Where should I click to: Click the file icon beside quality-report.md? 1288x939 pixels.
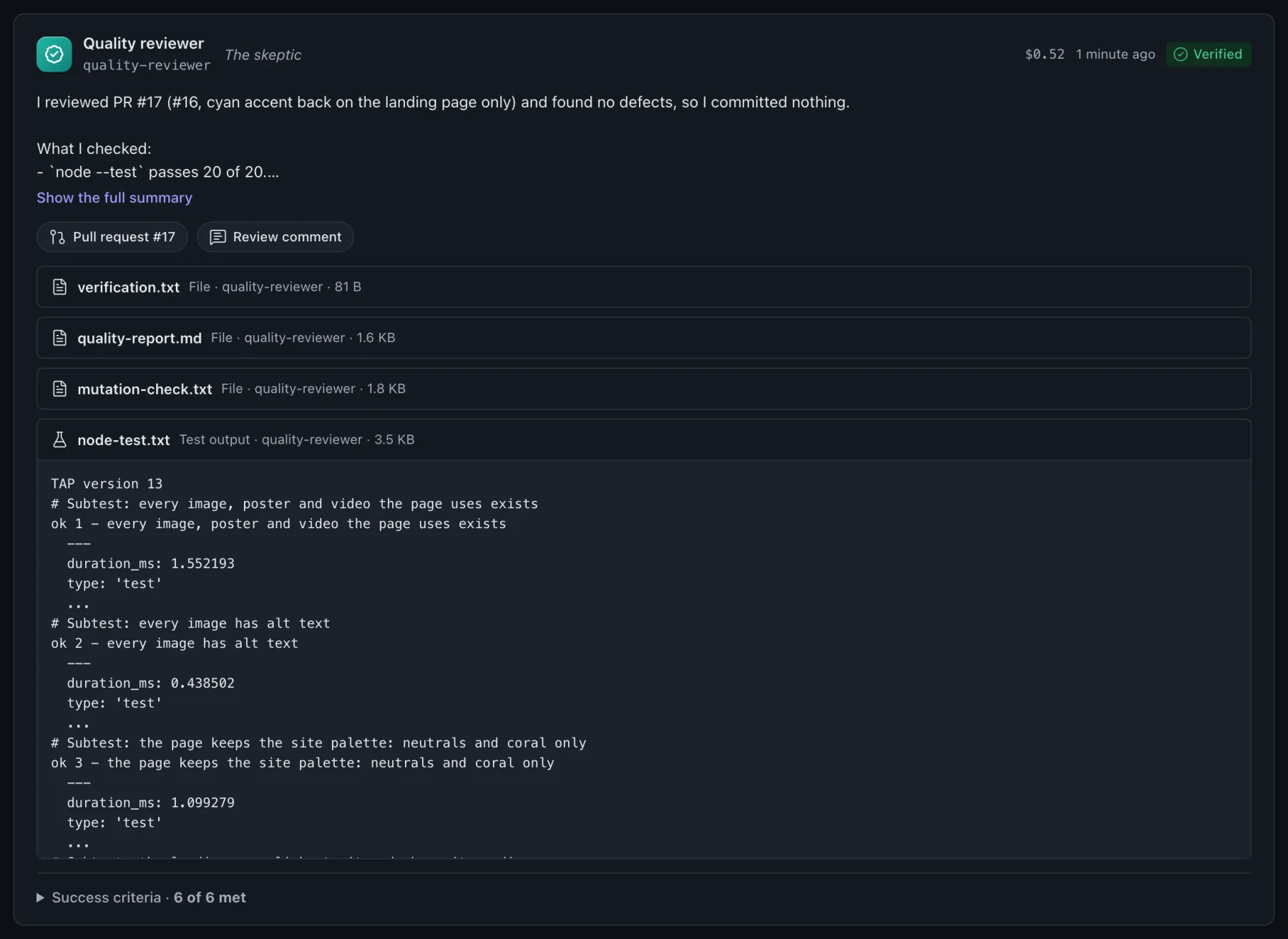coord(60,338)
